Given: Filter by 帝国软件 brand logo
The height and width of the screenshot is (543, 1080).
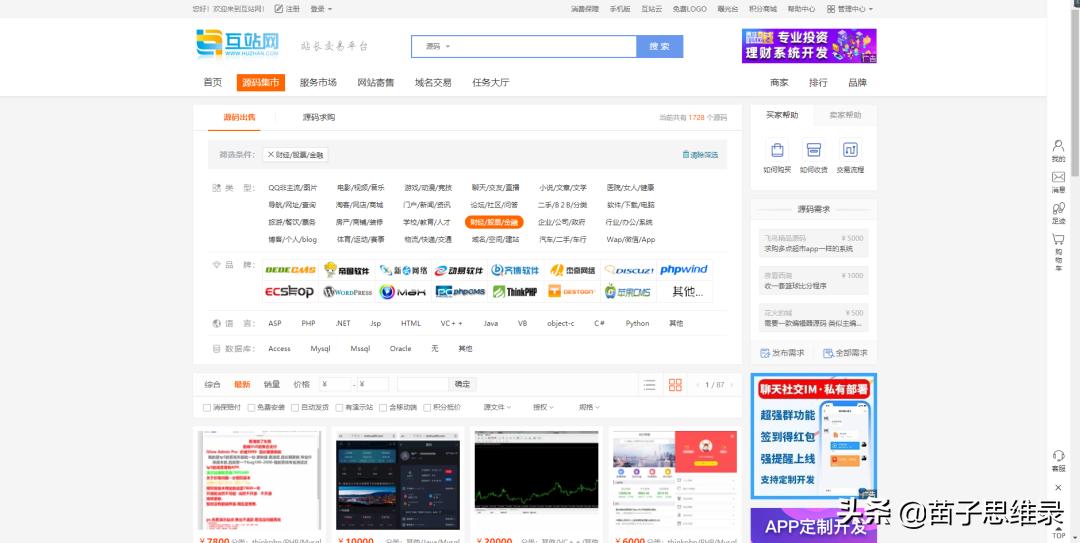Looking at the screenshot, I should [346, 270].
